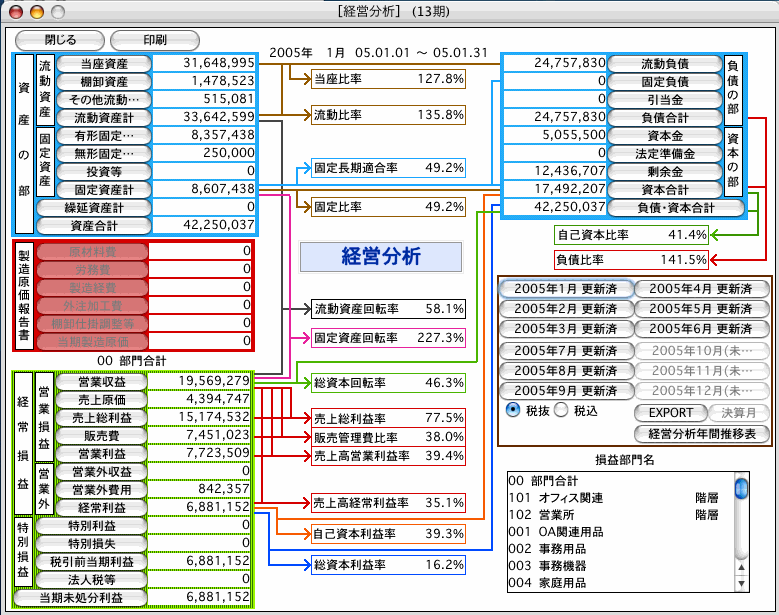Click the 流動負債 liabilities button
Image resolution: width=779 pixels, height=615 pixels.
[x=663, y=63]
